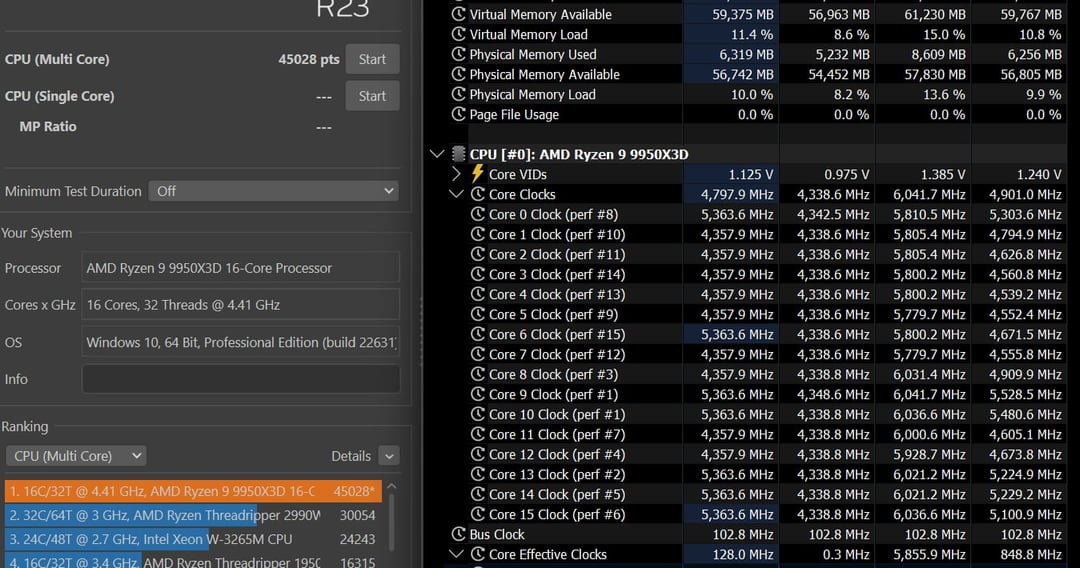Click the Core 3 Clock icon
1080x568 pixels.
477,273
